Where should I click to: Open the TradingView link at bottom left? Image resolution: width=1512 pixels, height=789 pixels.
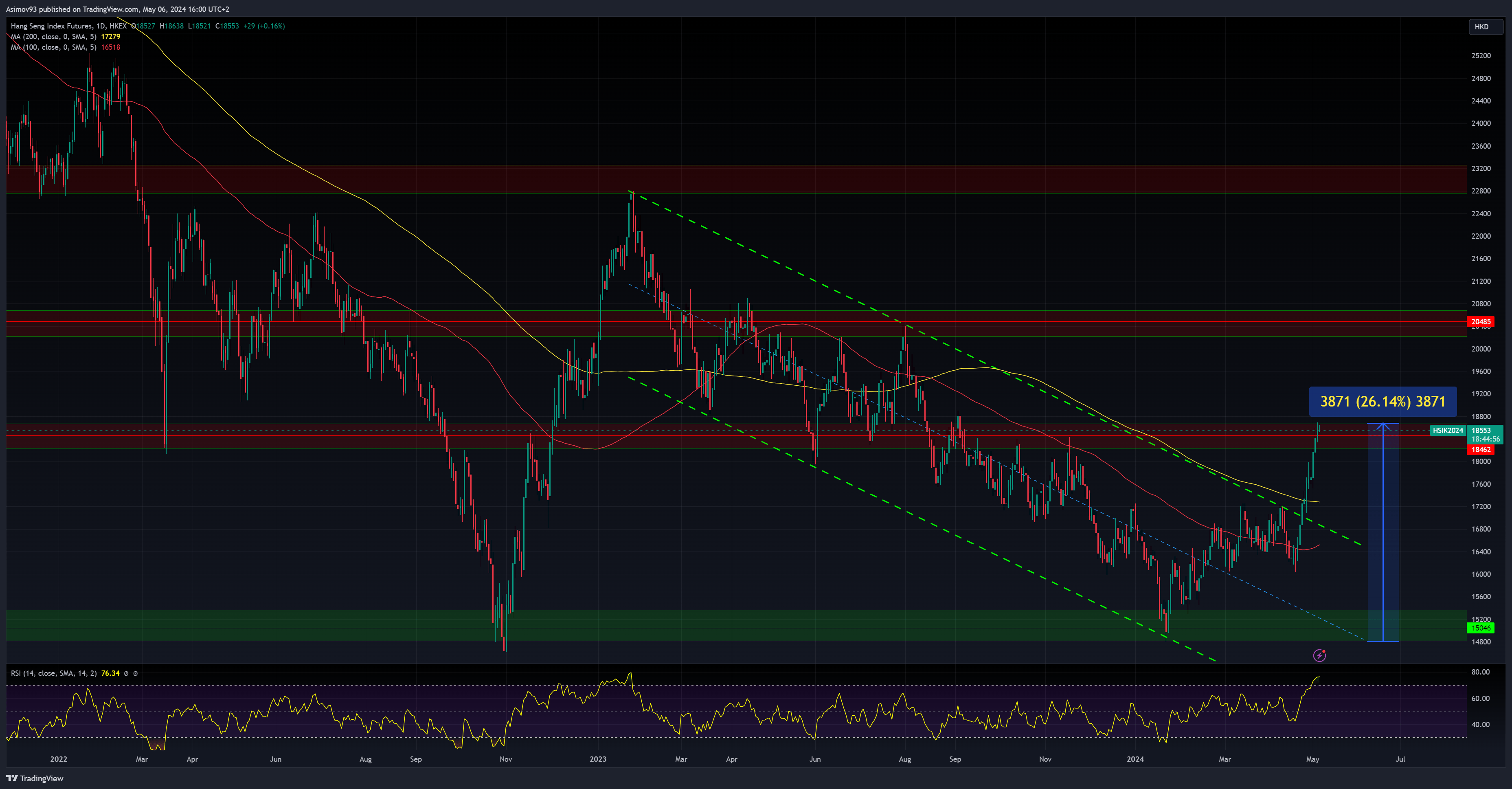(x=35, y=778)
